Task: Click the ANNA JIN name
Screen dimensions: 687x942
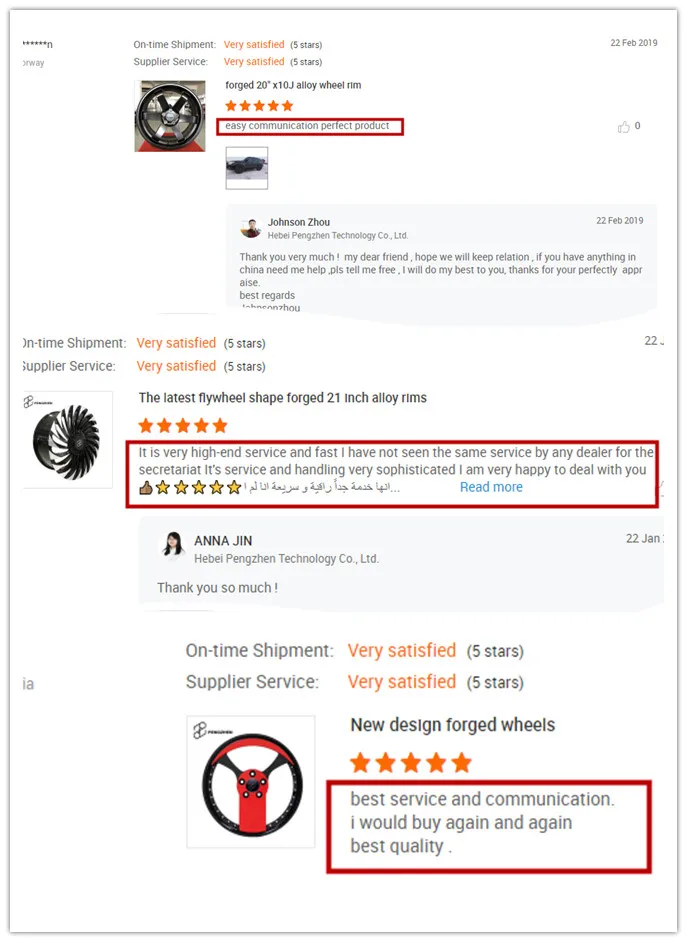Action: (x=223, y=541)
